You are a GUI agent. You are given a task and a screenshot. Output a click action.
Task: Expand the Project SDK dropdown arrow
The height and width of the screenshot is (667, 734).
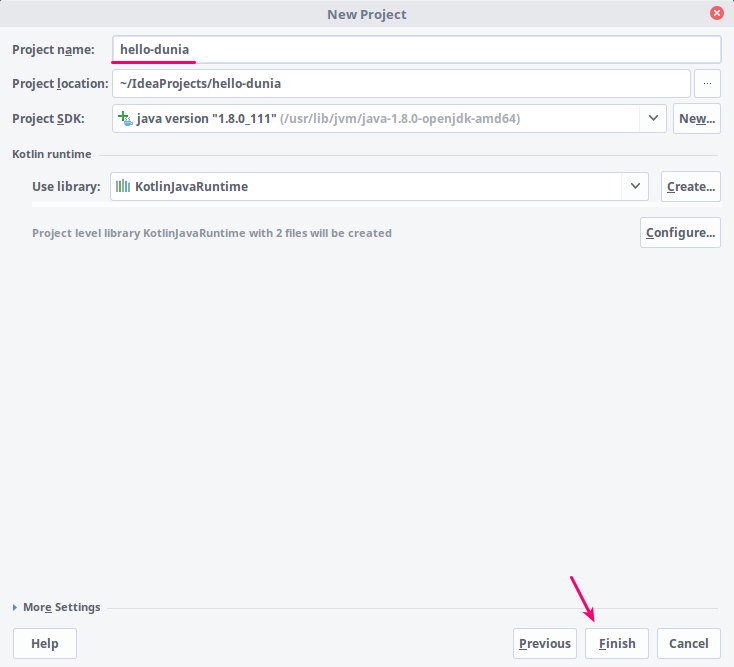(653, 118)
